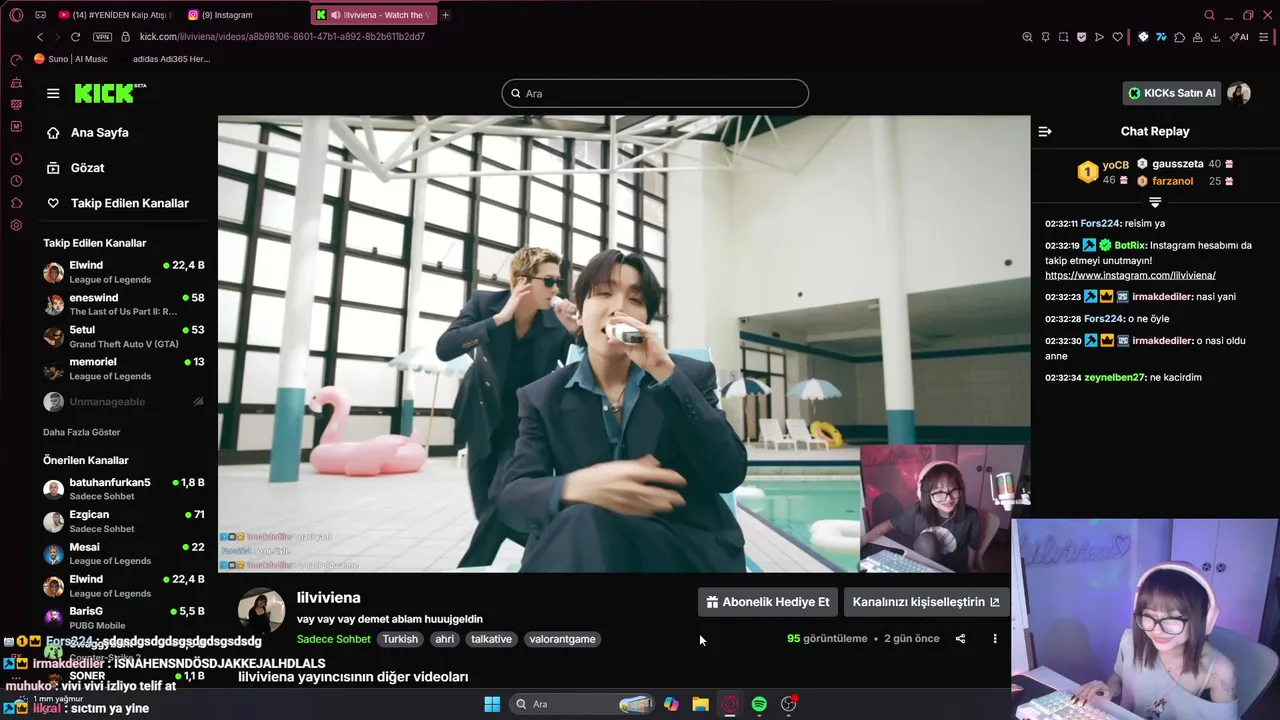Open the Opera sidebar history clock icon
Image resolution: width=1280 pixels, height=720 pixels.
tap(16, 181)
